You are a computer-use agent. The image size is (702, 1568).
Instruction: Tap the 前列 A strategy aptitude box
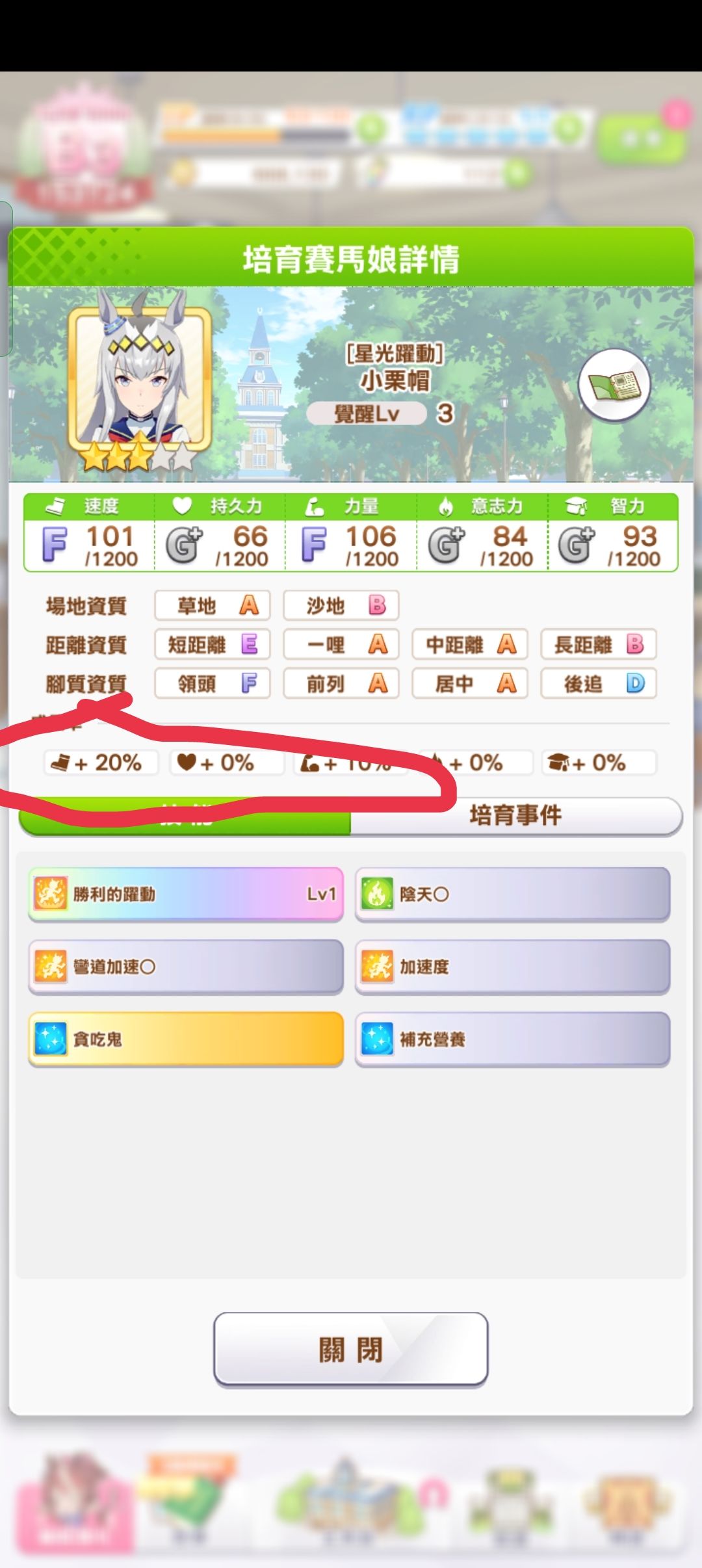pyautogui.click(x=341, y=684)
